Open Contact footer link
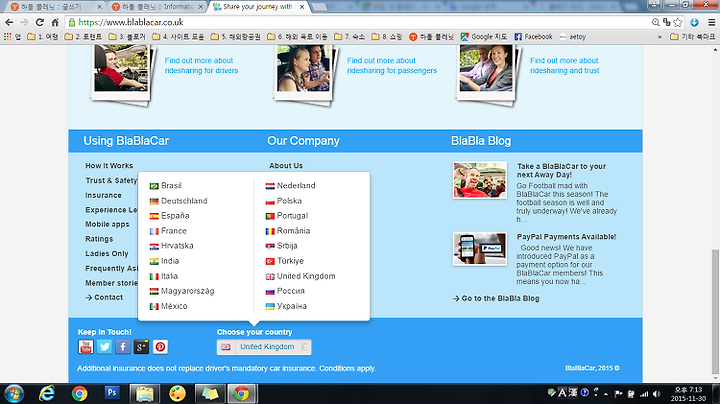Screen dimensions: 720x404 [104, 297]
